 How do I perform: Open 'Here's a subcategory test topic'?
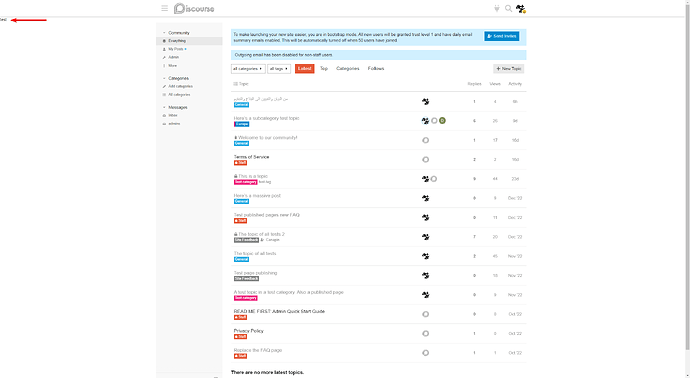click(x=266, y=118)
